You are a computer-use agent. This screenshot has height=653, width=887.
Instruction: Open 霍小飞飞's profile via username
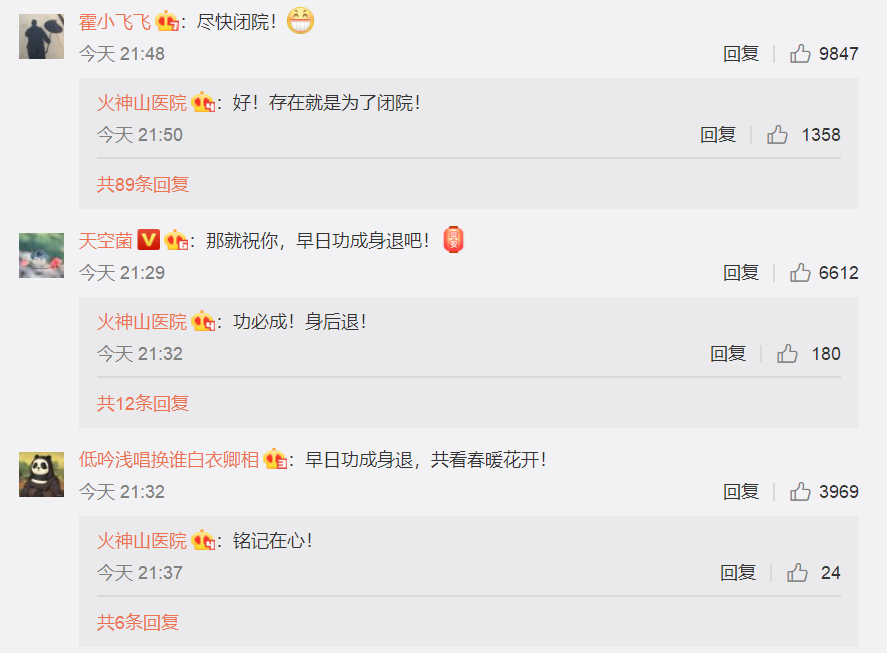click(x=115, y=22)
